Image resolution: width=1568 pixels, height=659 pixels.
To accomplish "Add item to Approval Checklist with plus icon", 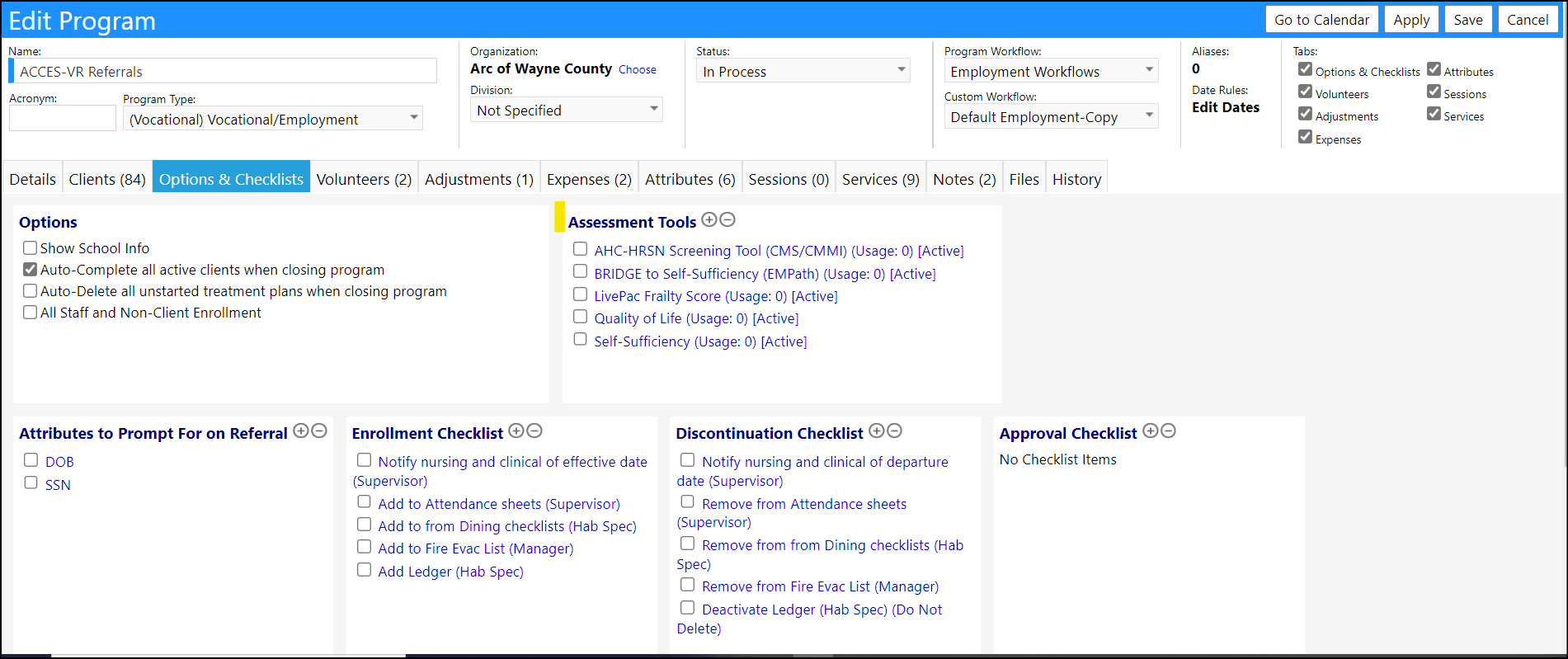I will tap(1151, 431).
